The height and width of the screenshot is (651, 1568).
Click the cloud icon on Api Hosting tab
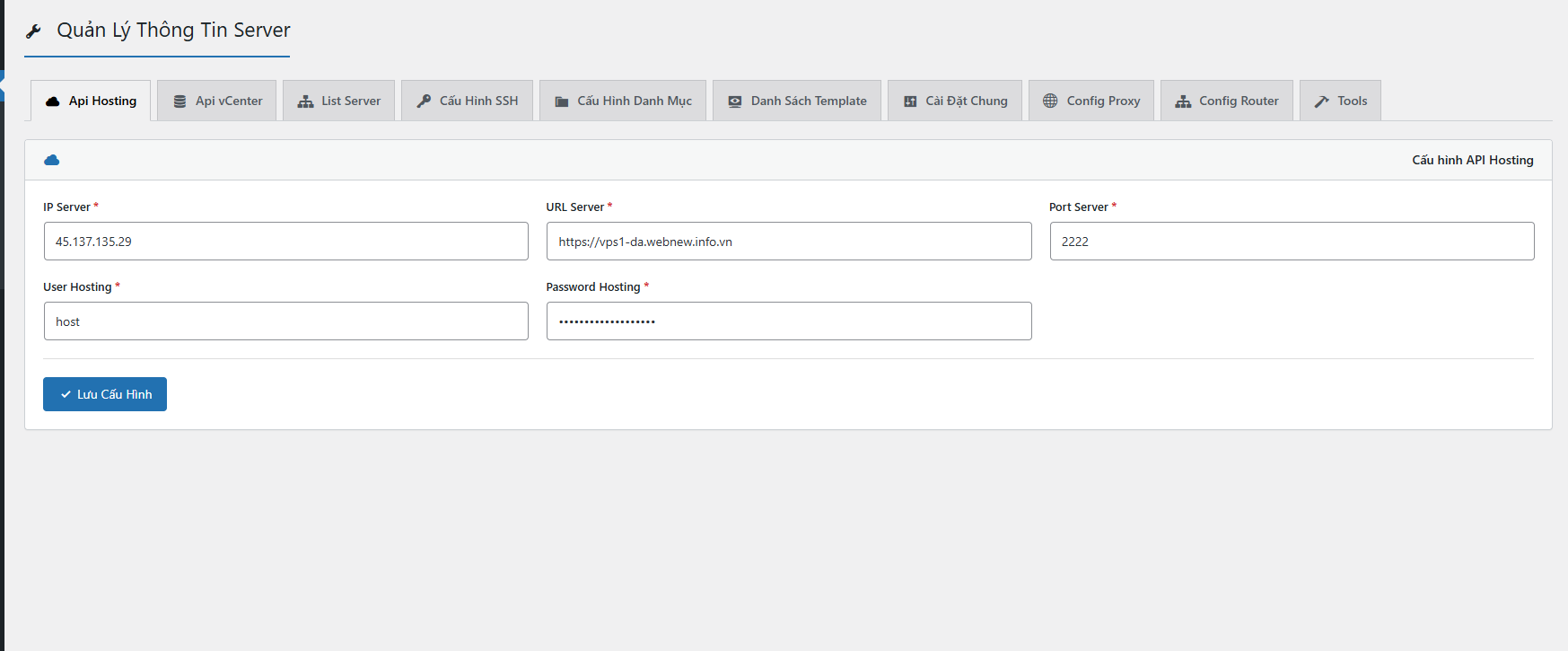[53, 101]
